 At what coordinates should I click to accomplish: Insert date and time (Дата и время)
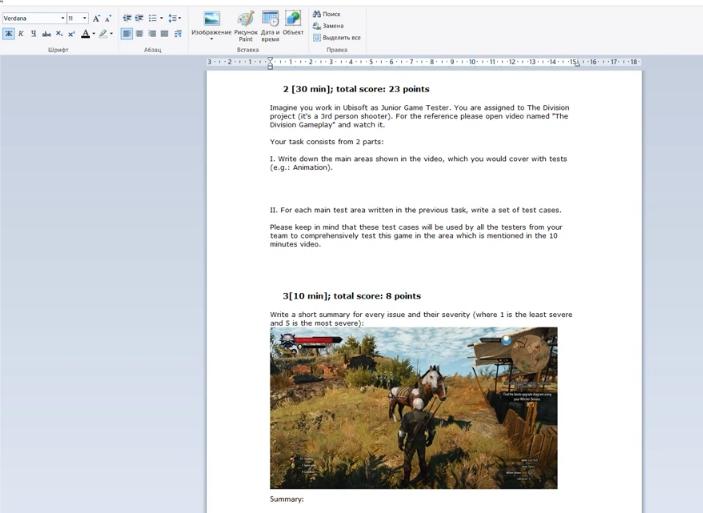pos(270,24)
